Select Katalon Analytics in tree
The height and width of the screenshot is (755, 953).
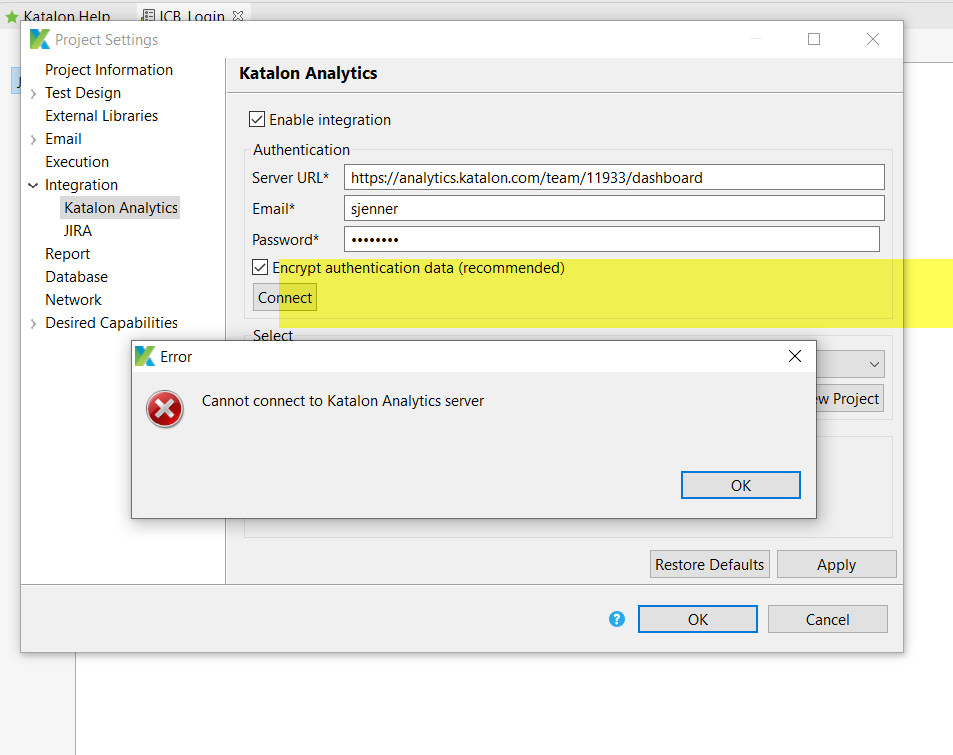tap(120, 208)
